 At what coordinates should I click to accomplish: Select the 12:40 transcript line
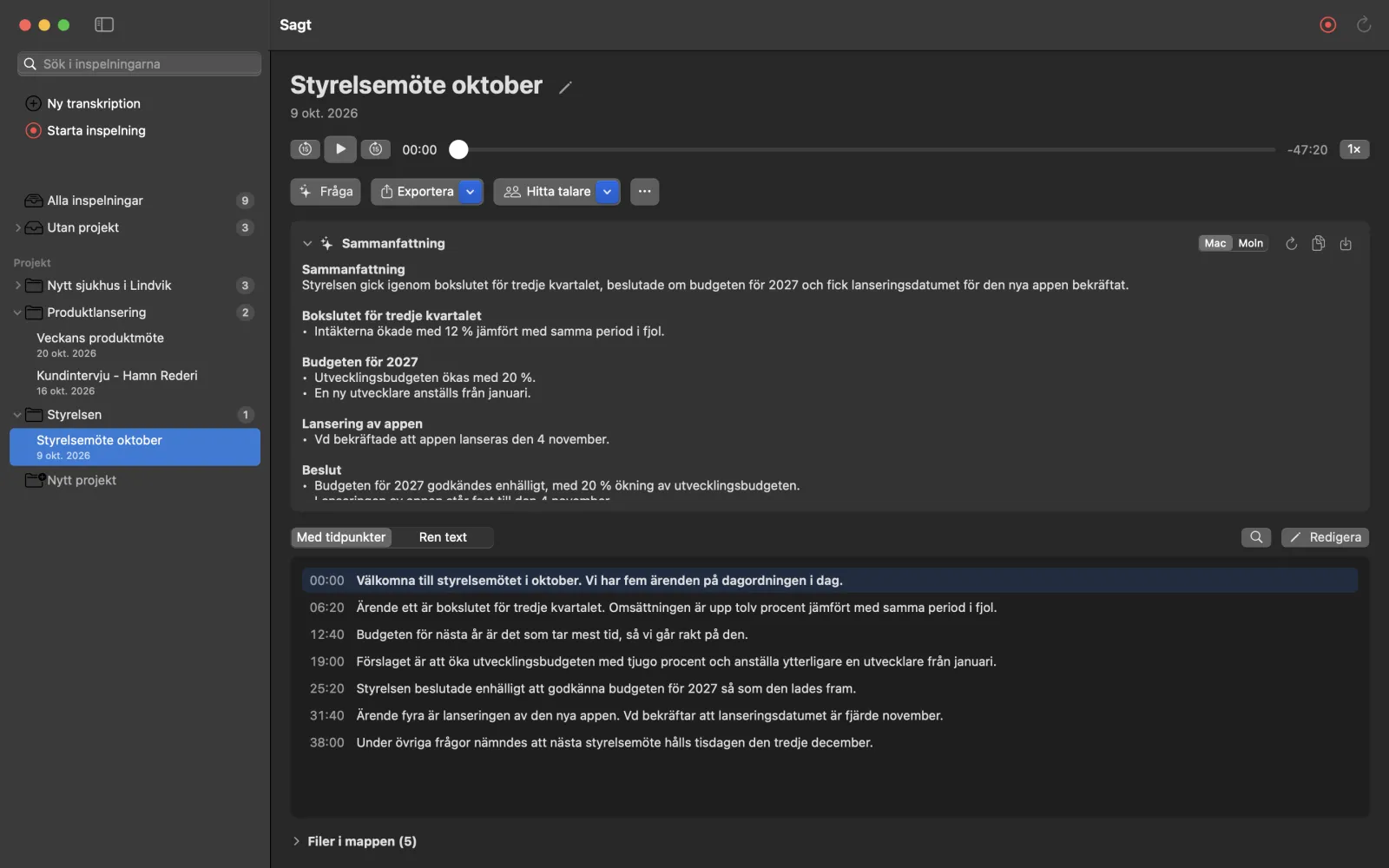(829, 635)
